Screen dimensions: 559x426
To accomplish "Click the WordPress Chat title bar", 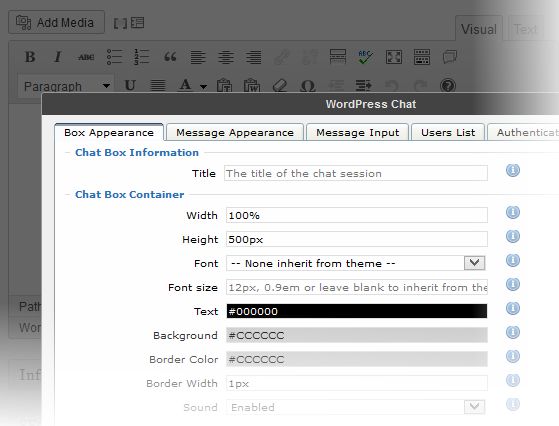I will click(x=300, y=104).
